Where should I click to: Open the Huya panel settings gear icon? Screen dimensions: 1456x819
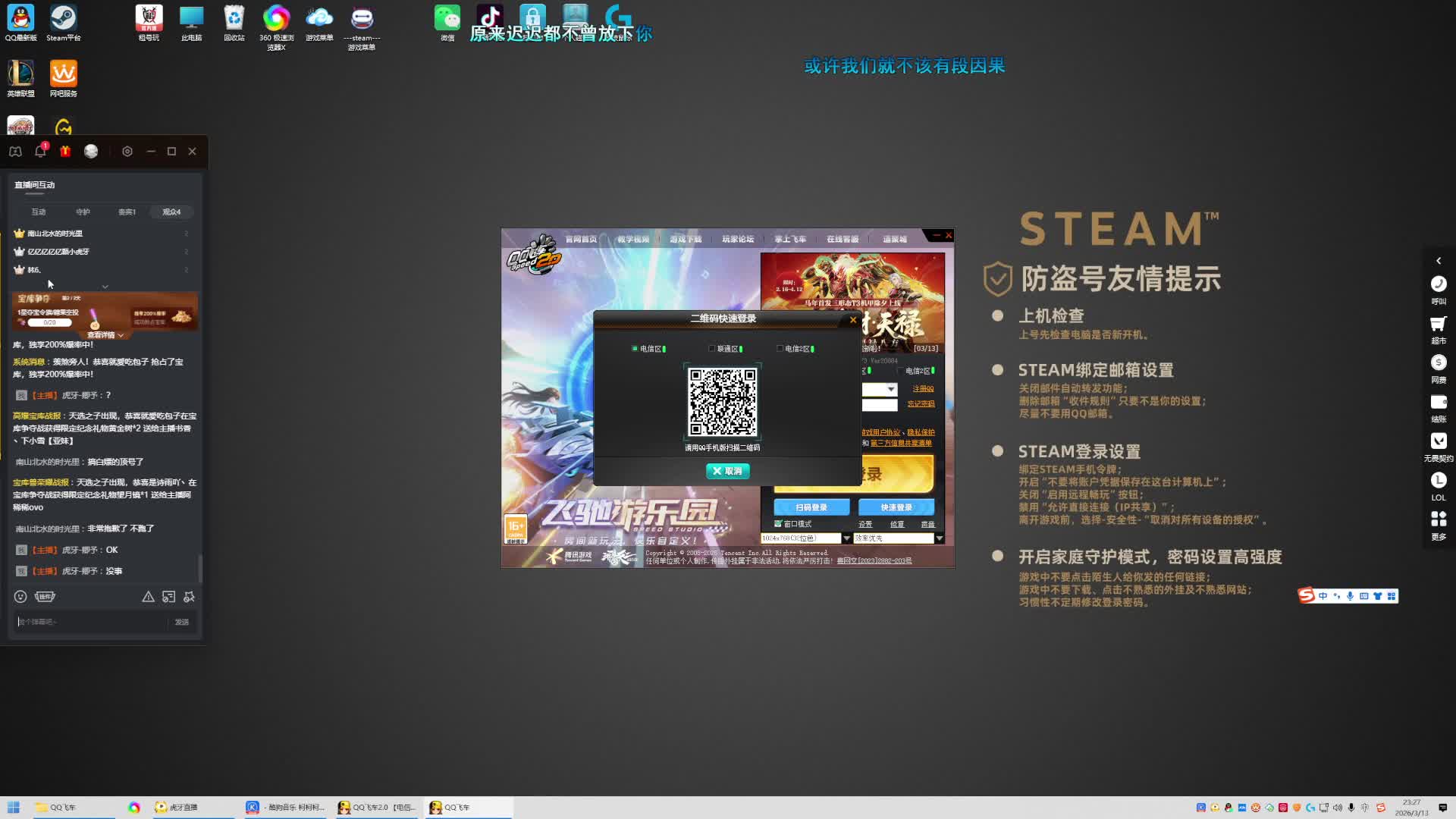point(127,152)
